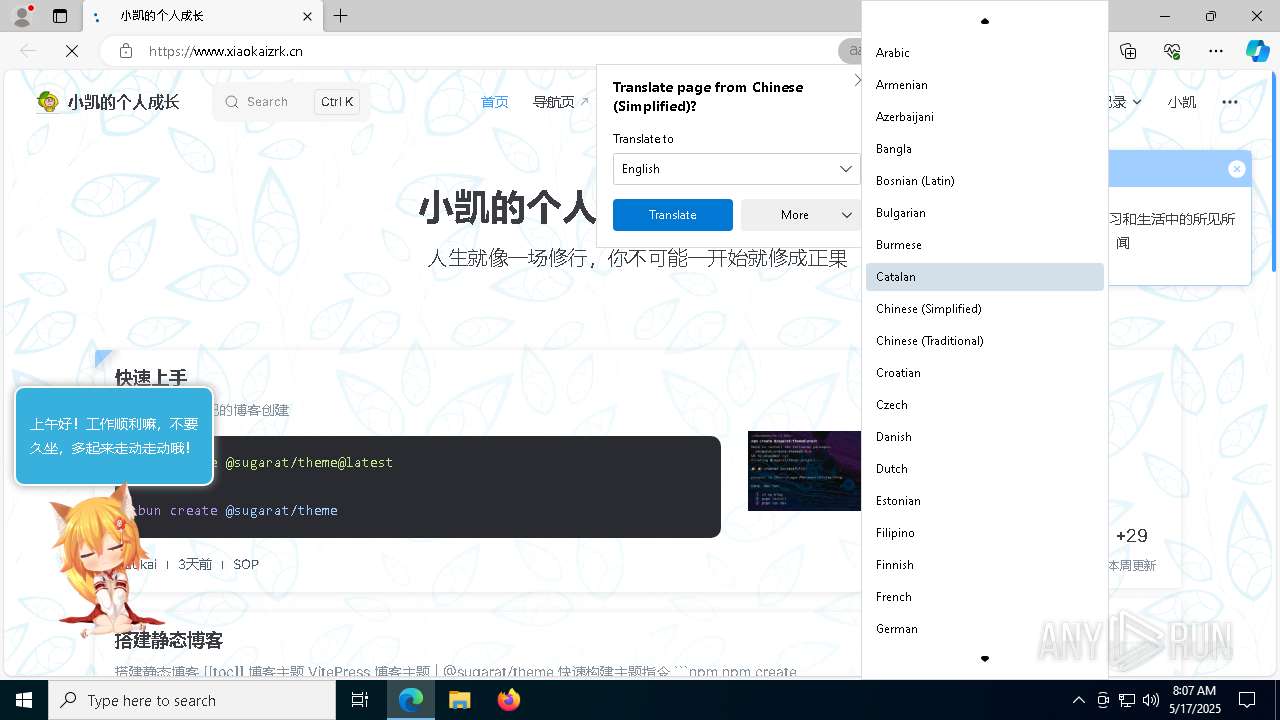The height and width of the screenshot is (720, 1280).
Task: Type here to search taskbar box
Action: pos(192,700)
